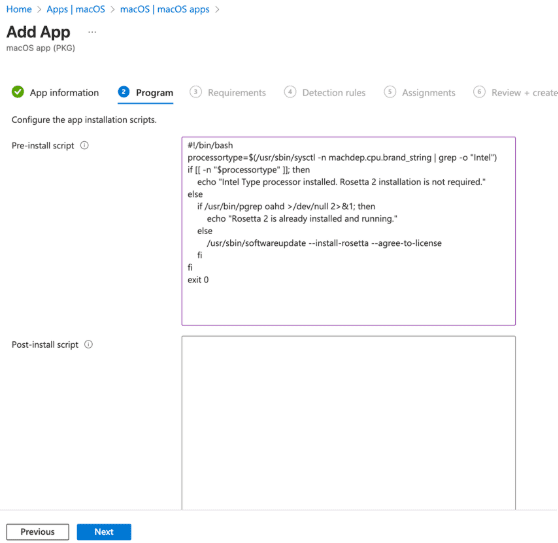Click the step 2 Program circle icon
The height and width of the screenshot is (543, 558).
123,92
